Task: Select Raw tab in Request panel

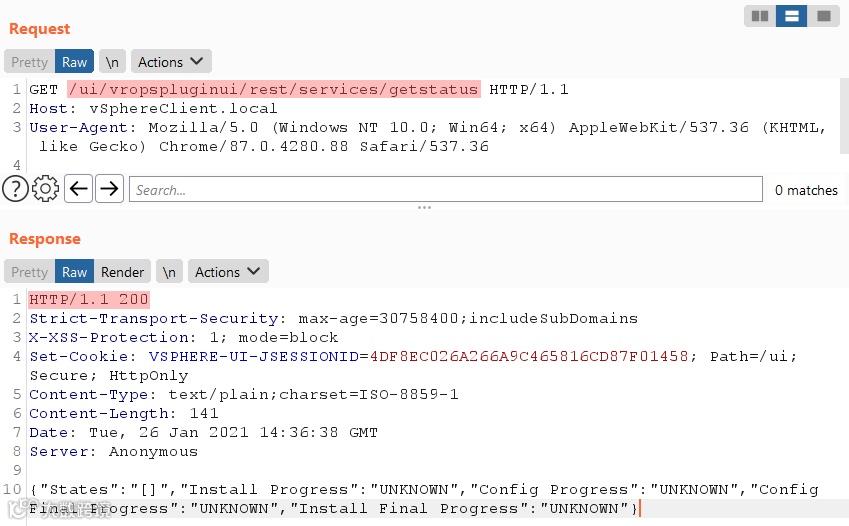Action: click(74, 62)
